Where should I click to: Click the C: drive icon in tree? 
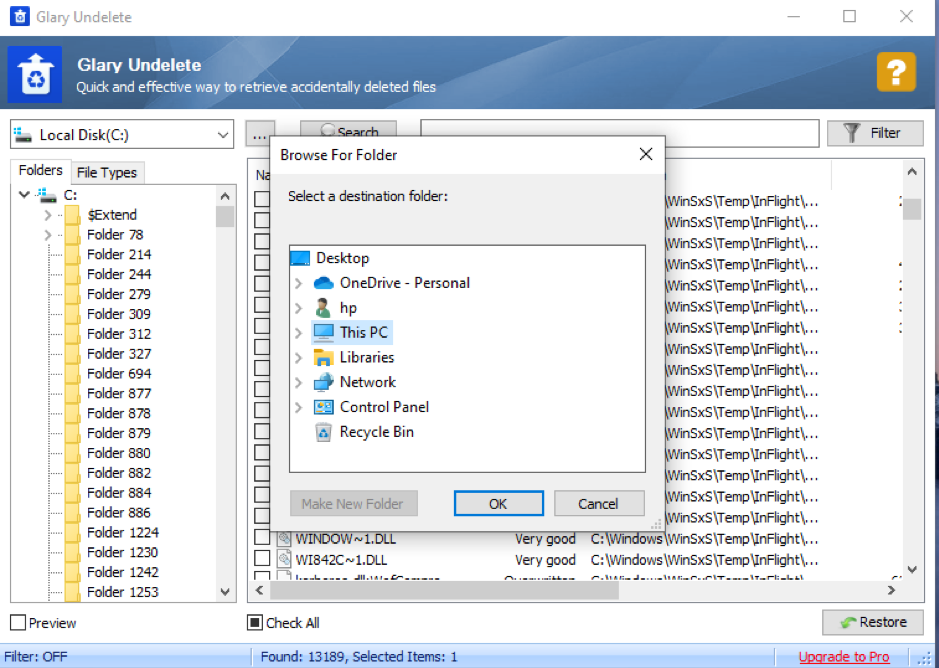click(x=46, y=195)
